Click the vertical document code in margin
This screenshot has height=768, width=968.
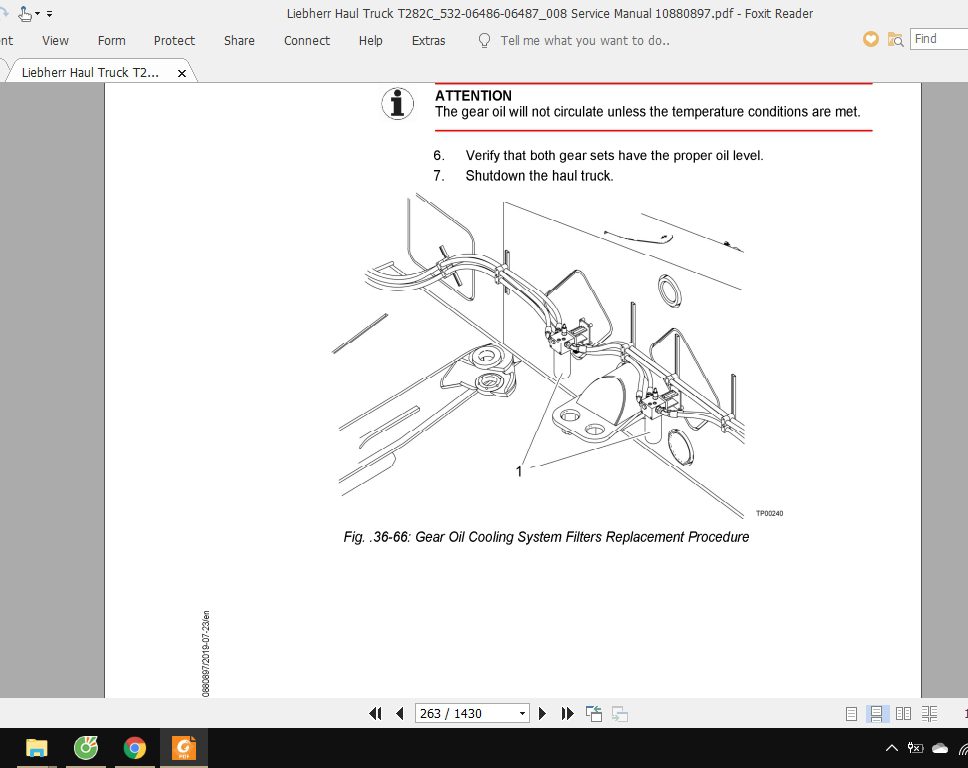coord(206,654)
